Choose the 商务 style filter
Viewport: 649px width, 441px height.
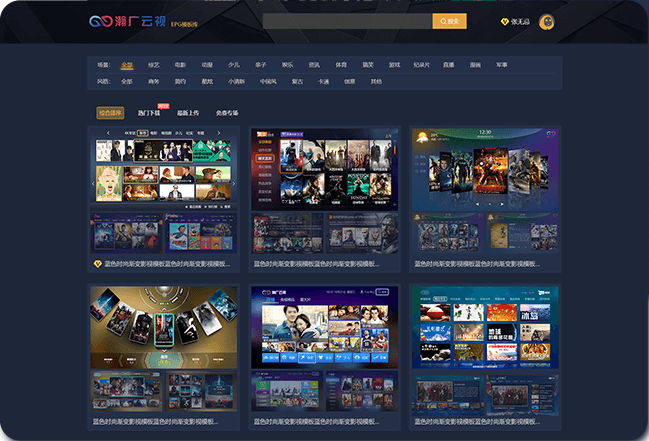click(154, 82)
